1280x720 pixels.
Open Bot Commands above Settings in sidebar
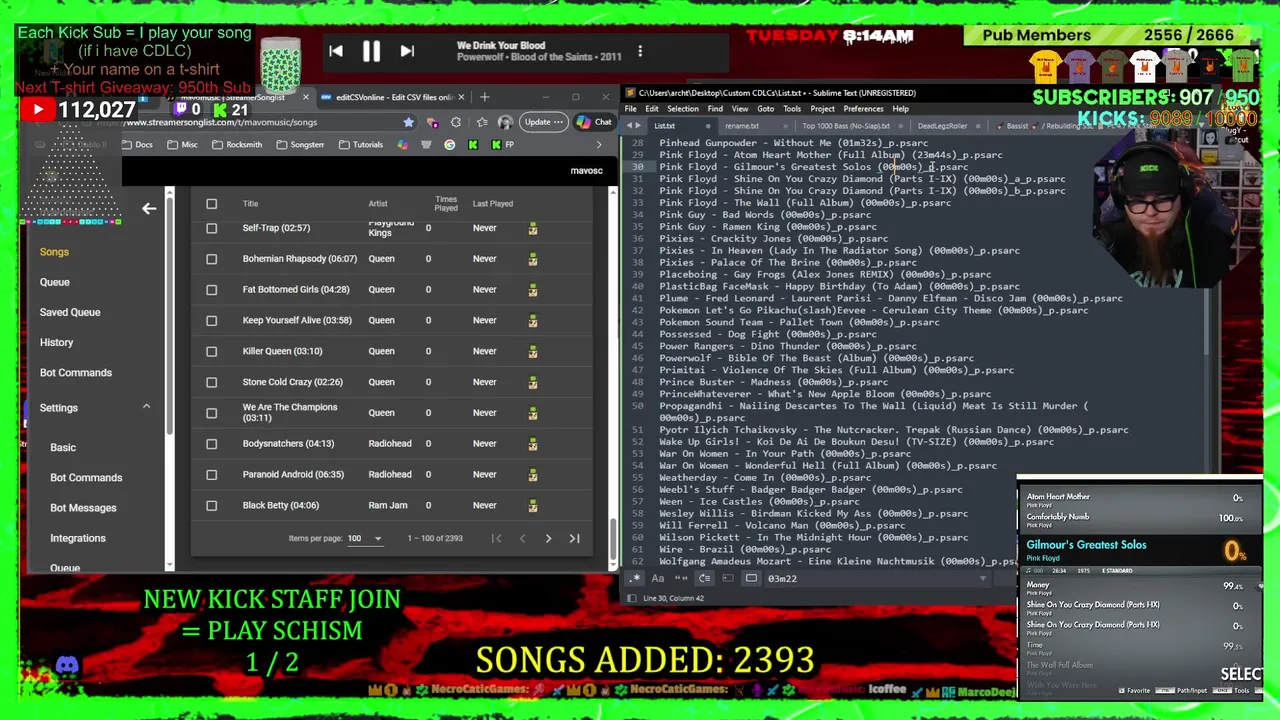pos(76,372)
